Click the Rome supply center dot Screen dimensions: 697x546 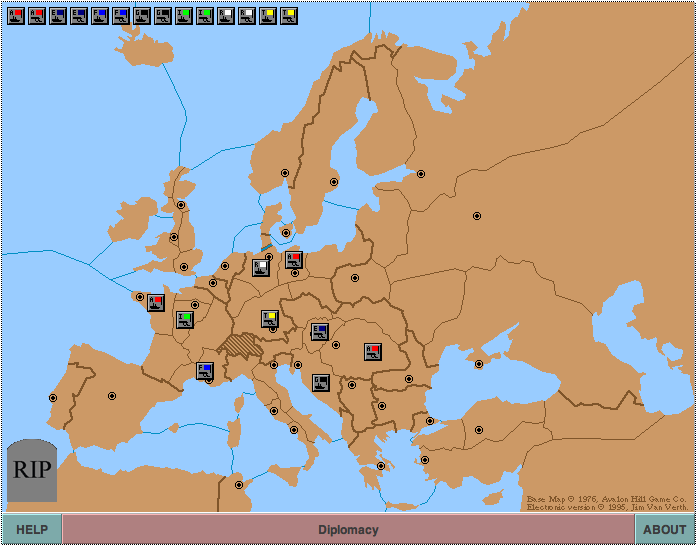(274, 411)
